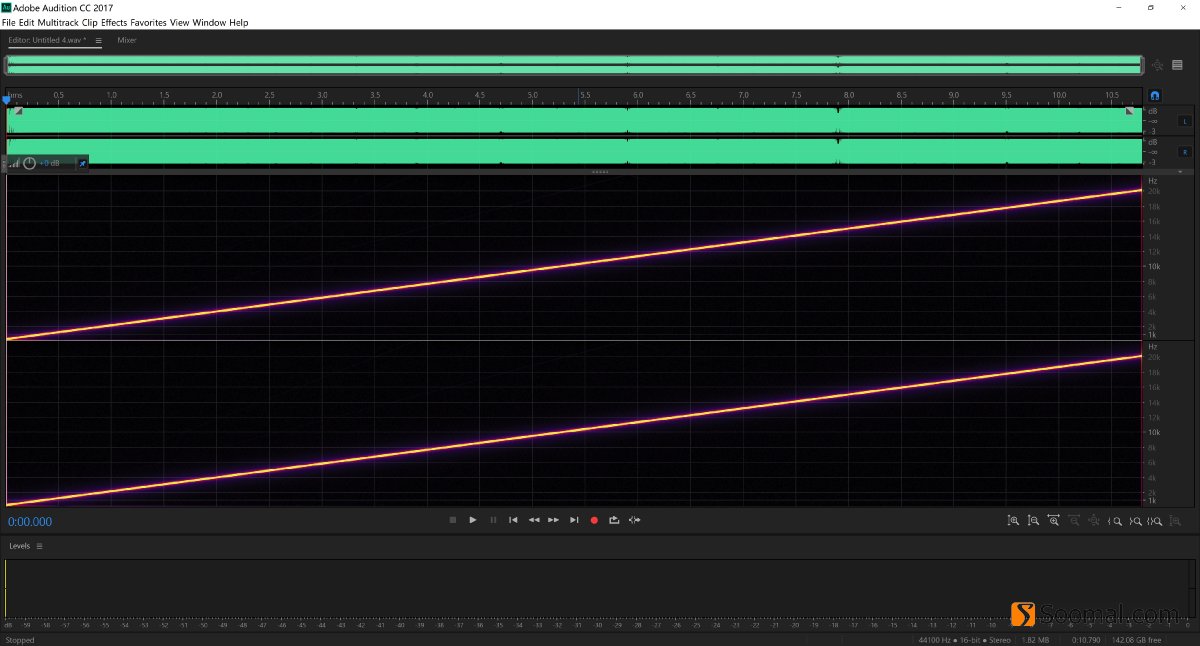Click the Stop playback button
Screen dimensions: 1200x646
click(x=452, y=520)
